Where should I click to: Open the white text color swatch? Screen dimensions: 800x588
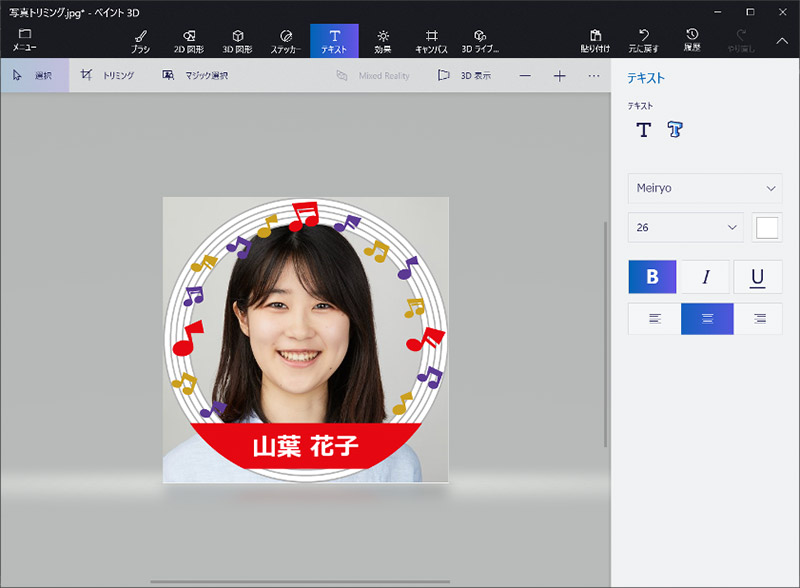tap(767, 227)
